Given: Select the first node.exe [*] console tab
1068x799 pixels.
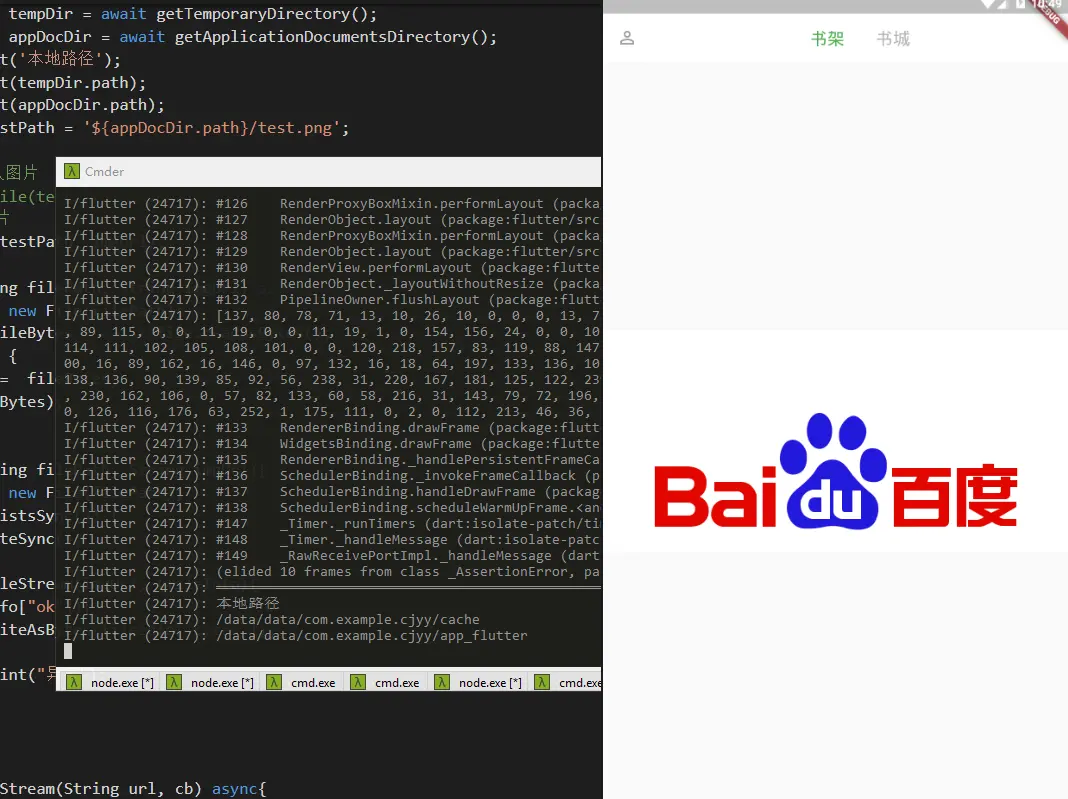Looking at the screenshot, I should [112, 683].
